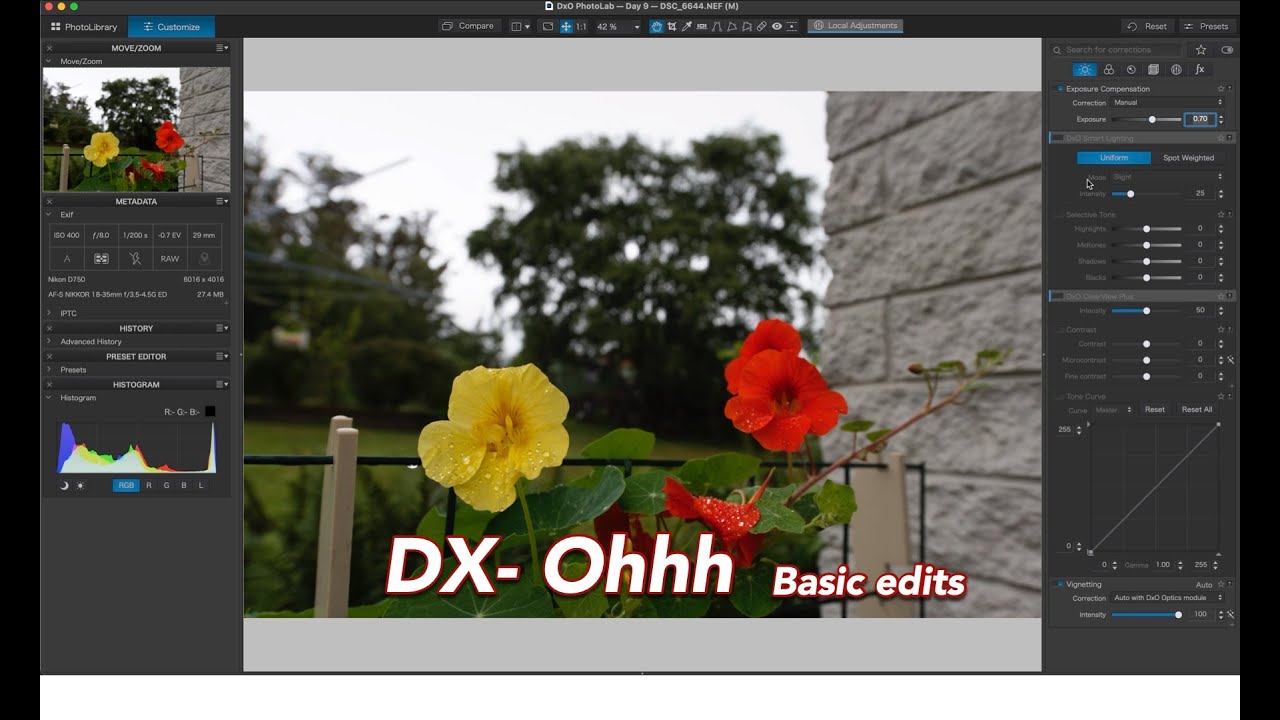Click the Fit-to-screen zoom icon
Viewport: 1280px width, 720px height.
pos(566,26)
